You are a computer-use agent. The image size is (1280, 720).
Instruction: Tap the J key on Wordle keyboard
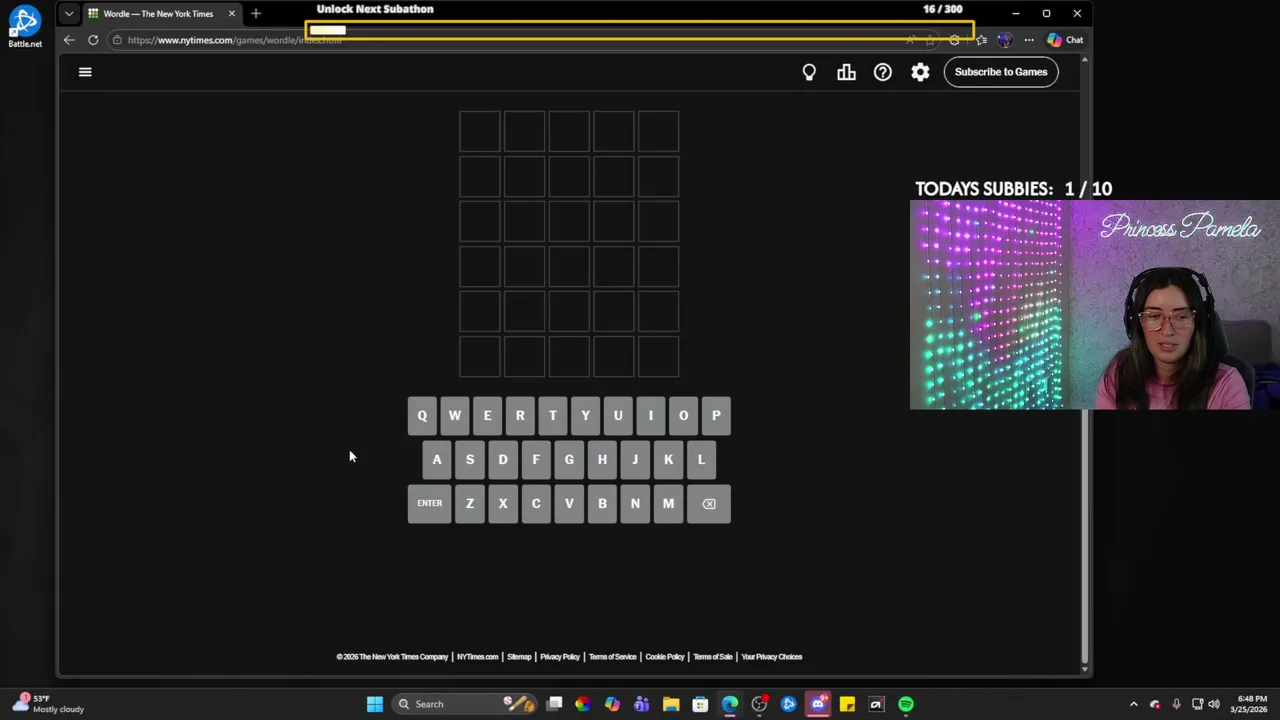tap(635, 460)
